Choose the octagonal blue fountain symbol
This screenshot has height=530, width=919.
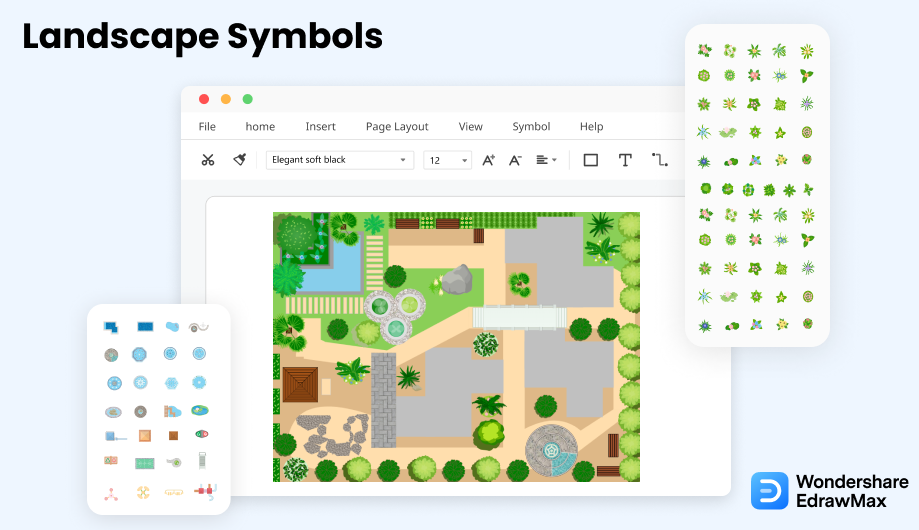pos(139,354)
